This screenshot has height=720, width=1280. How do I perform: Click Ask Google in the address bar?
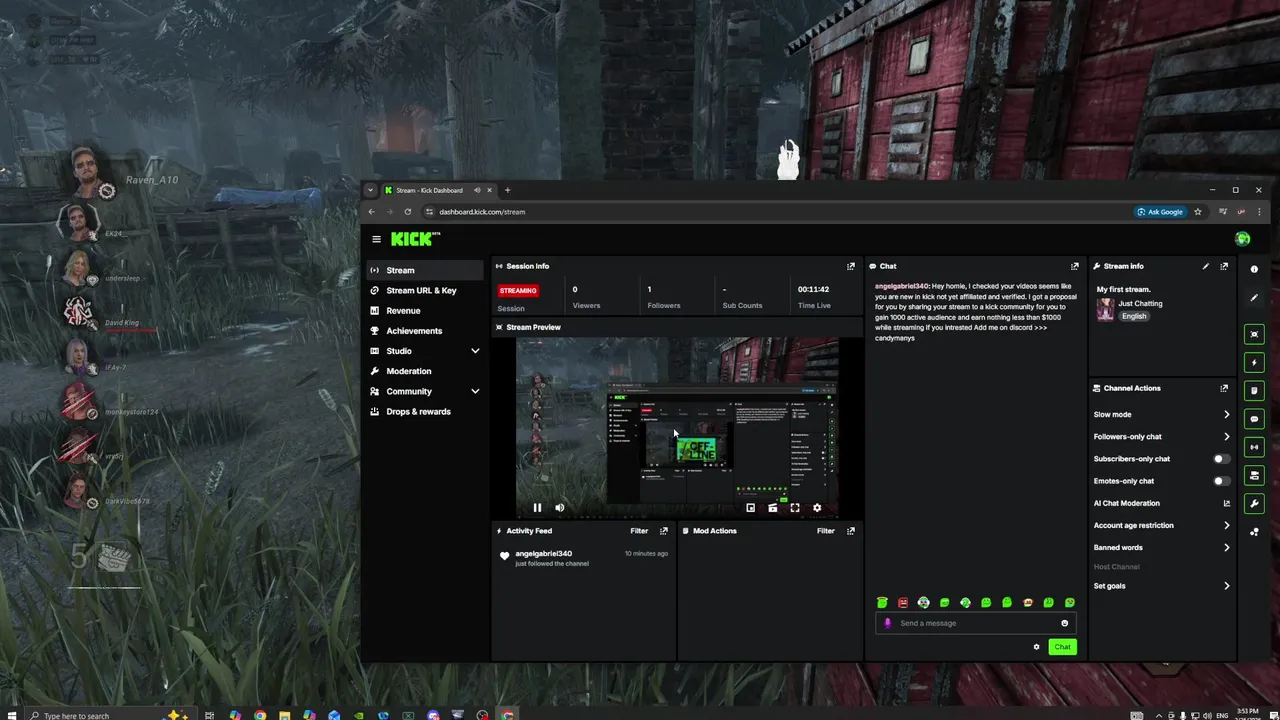click(1161, 212)
